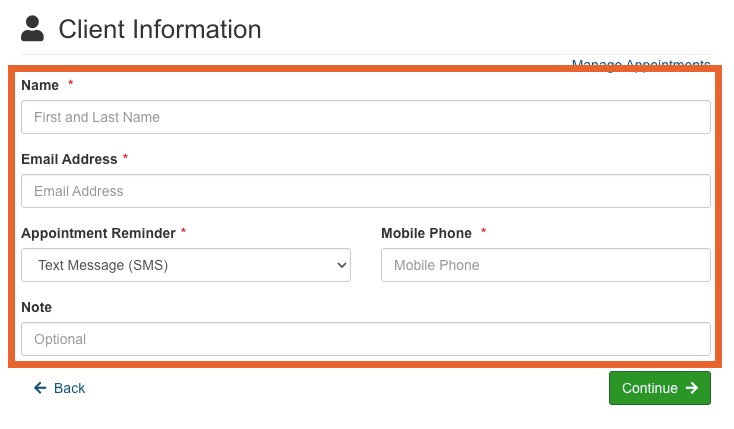Screen dimensions: 734x429
Task: Click the person icon beside Client Information
Action: [32, 29]
